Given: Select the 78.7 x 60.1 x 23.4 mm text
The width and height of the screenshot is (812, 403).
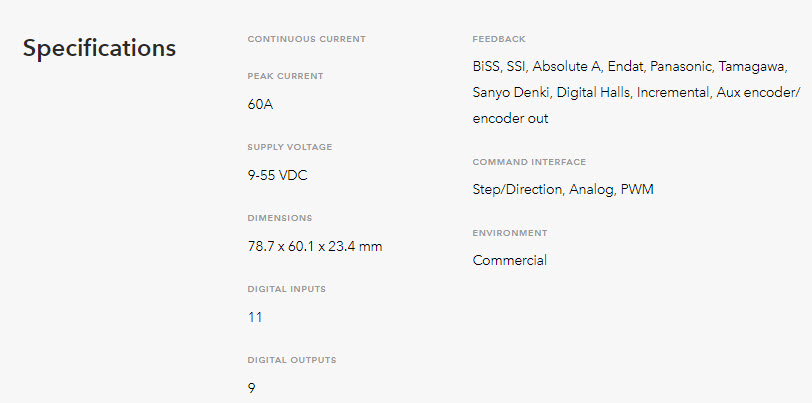Looking at the screenshot, I should 315,247.
